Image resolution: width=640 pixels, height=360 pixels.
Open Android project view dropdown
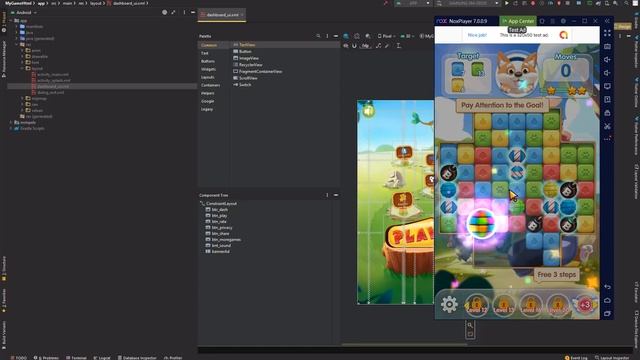(x=24, y=12)
